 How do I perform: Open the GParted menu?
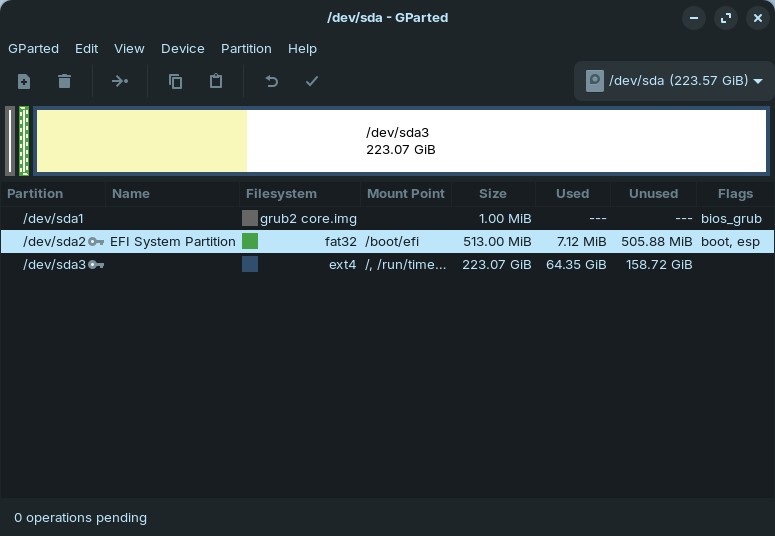(33, 48)
